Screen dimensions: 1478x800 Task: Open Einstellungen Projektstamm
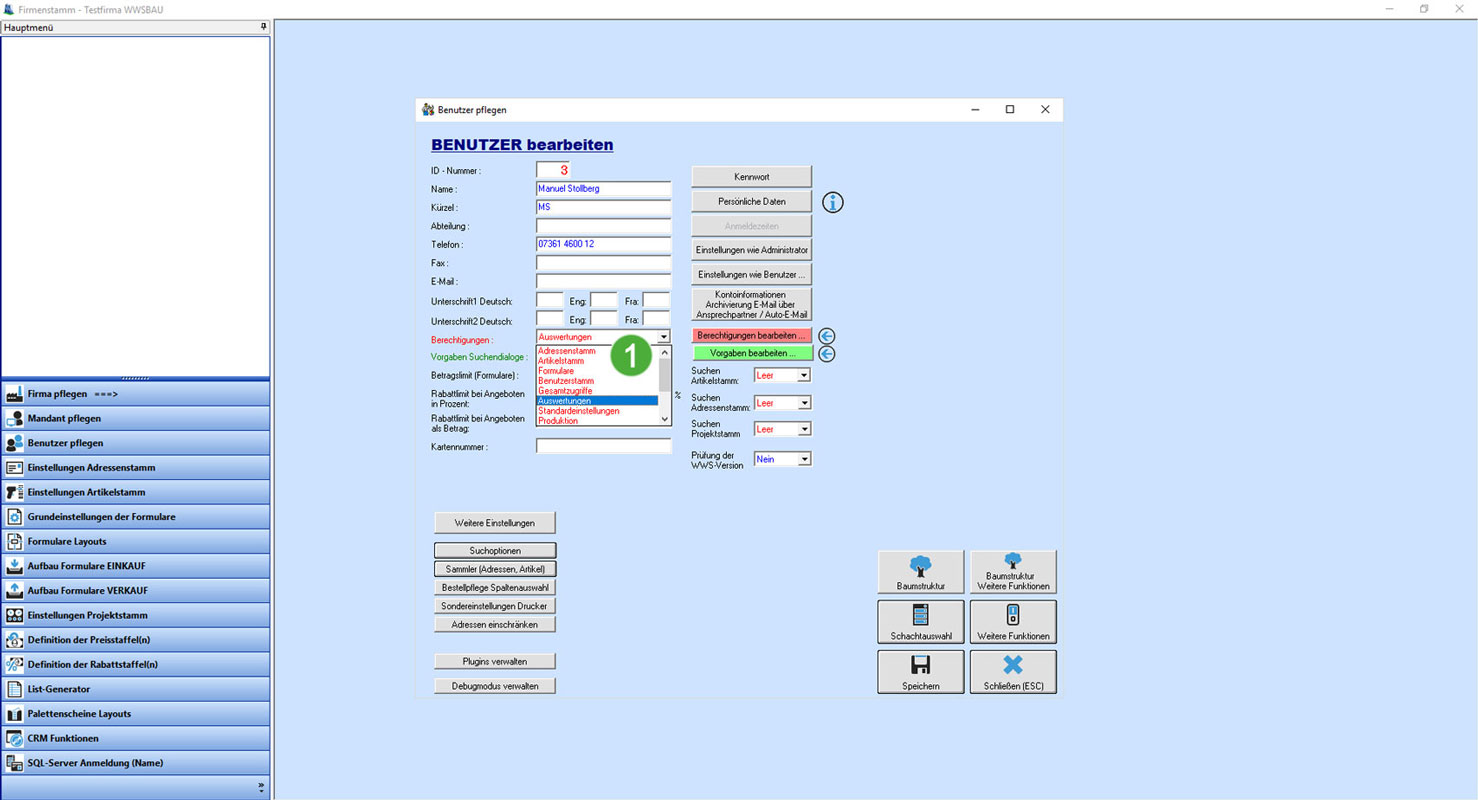click(x=135, y=615)
